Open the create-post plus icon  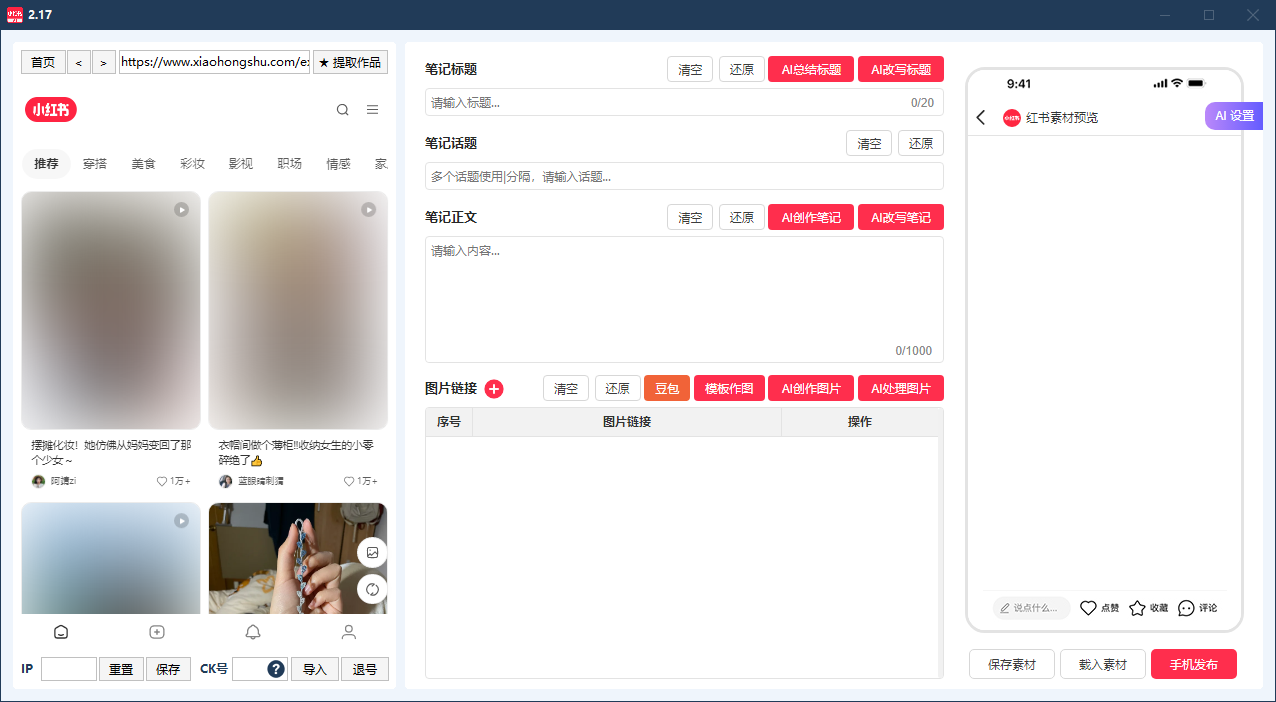157,631
